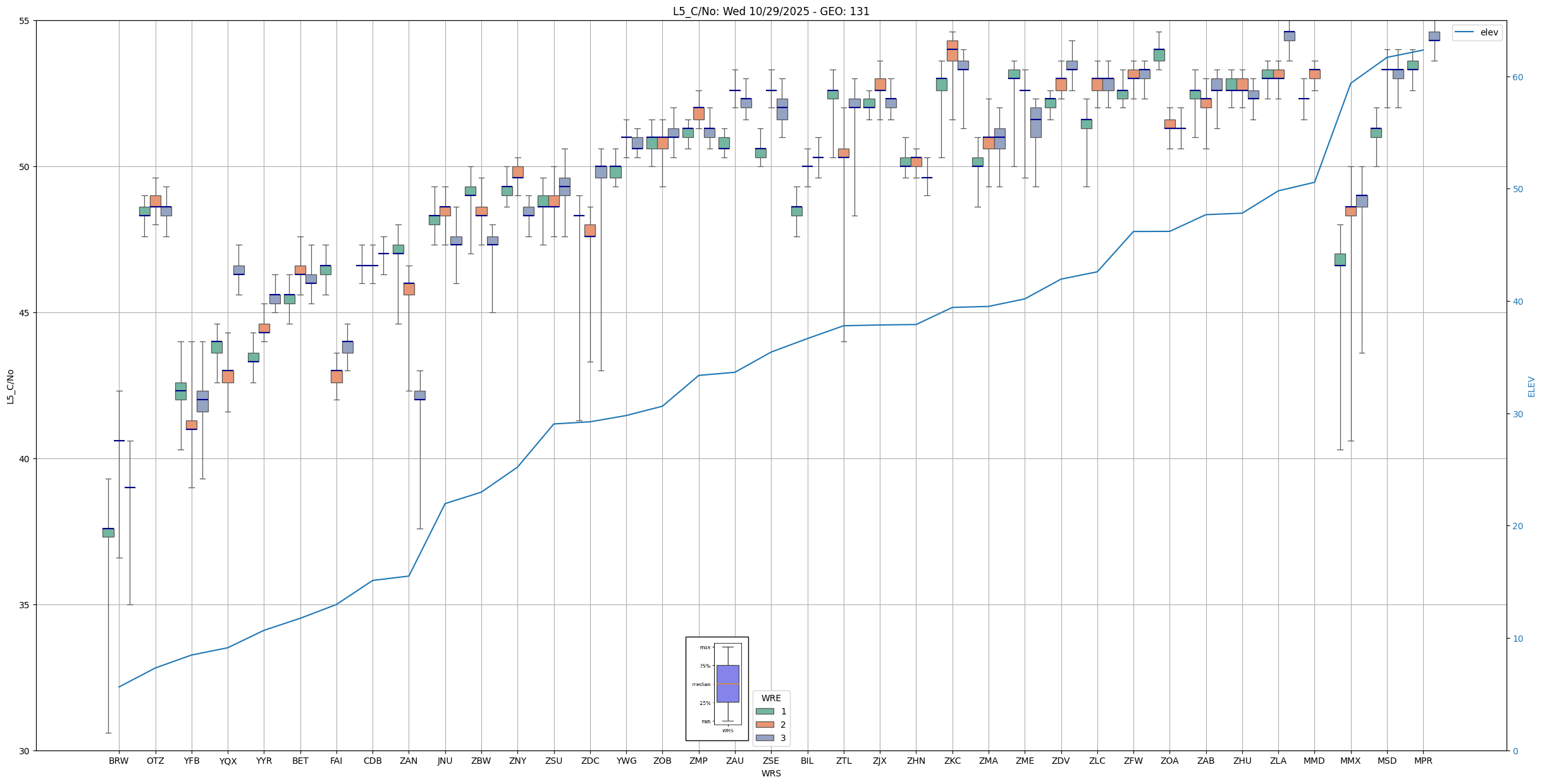Select the MPR station x-axis label
Screen dimensions: 1542x784
point(1423,761)
